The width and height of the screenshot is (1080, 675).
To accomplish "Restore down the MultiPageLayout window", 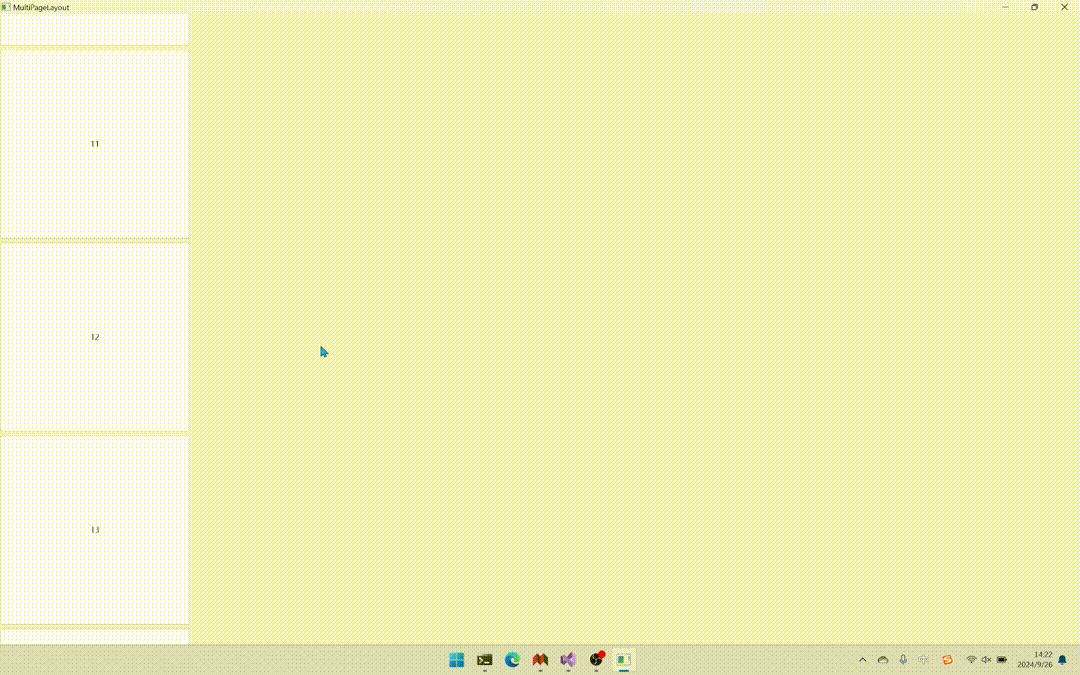I will point(1035,7).
